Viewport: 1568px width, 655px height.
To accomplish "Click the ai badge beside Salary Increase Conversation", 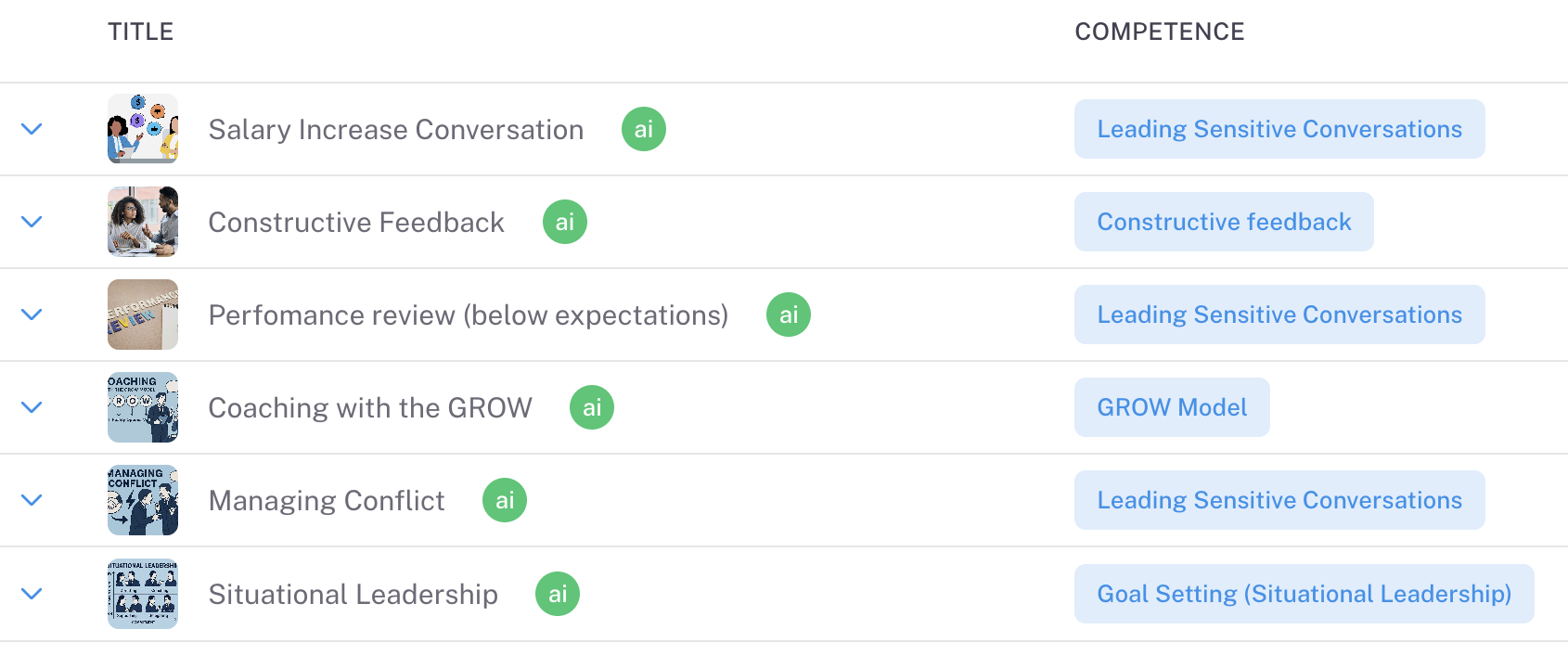I will coord(643,129).
